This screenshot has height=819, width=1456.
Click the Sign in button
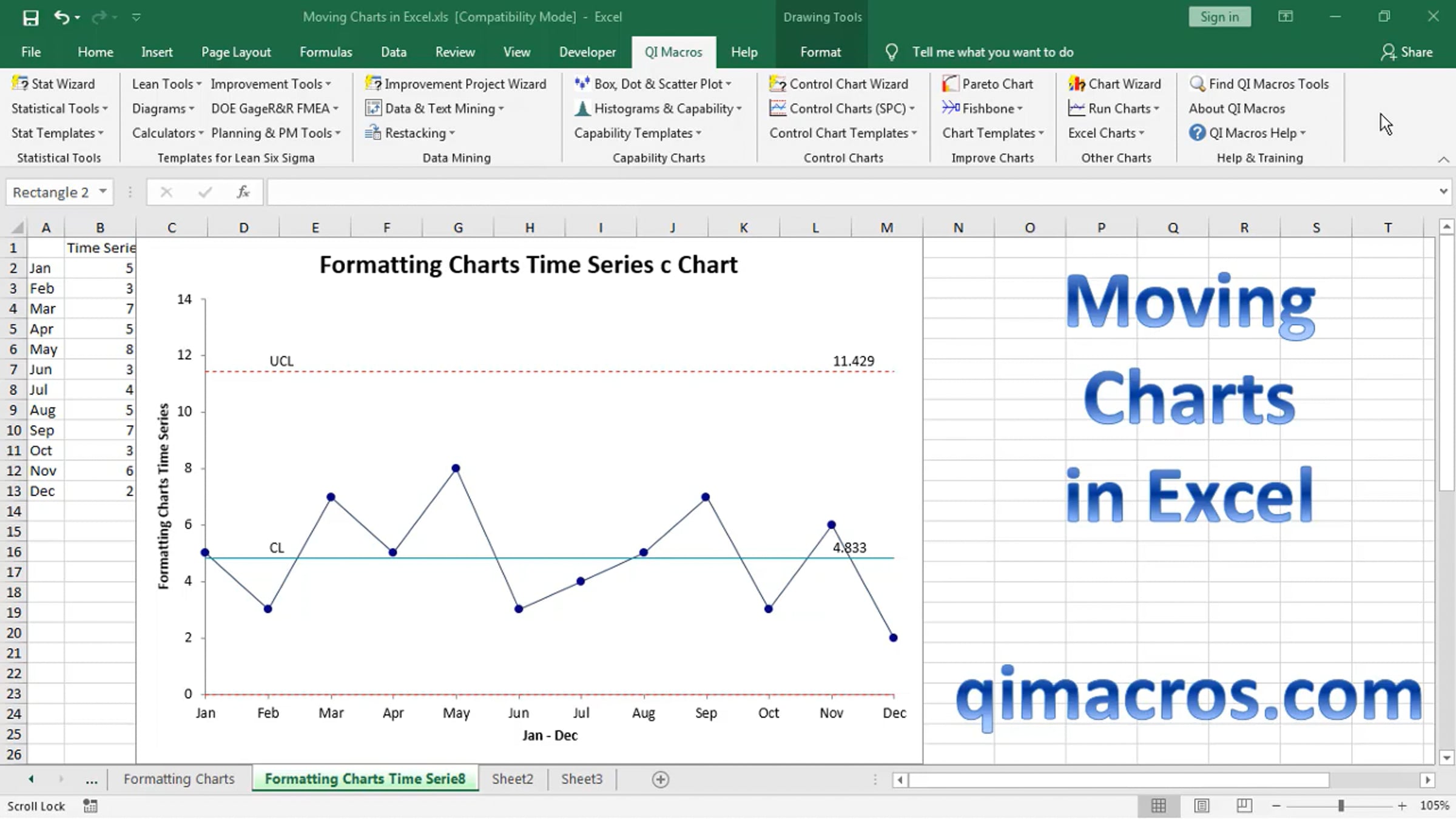(1219, 17)
